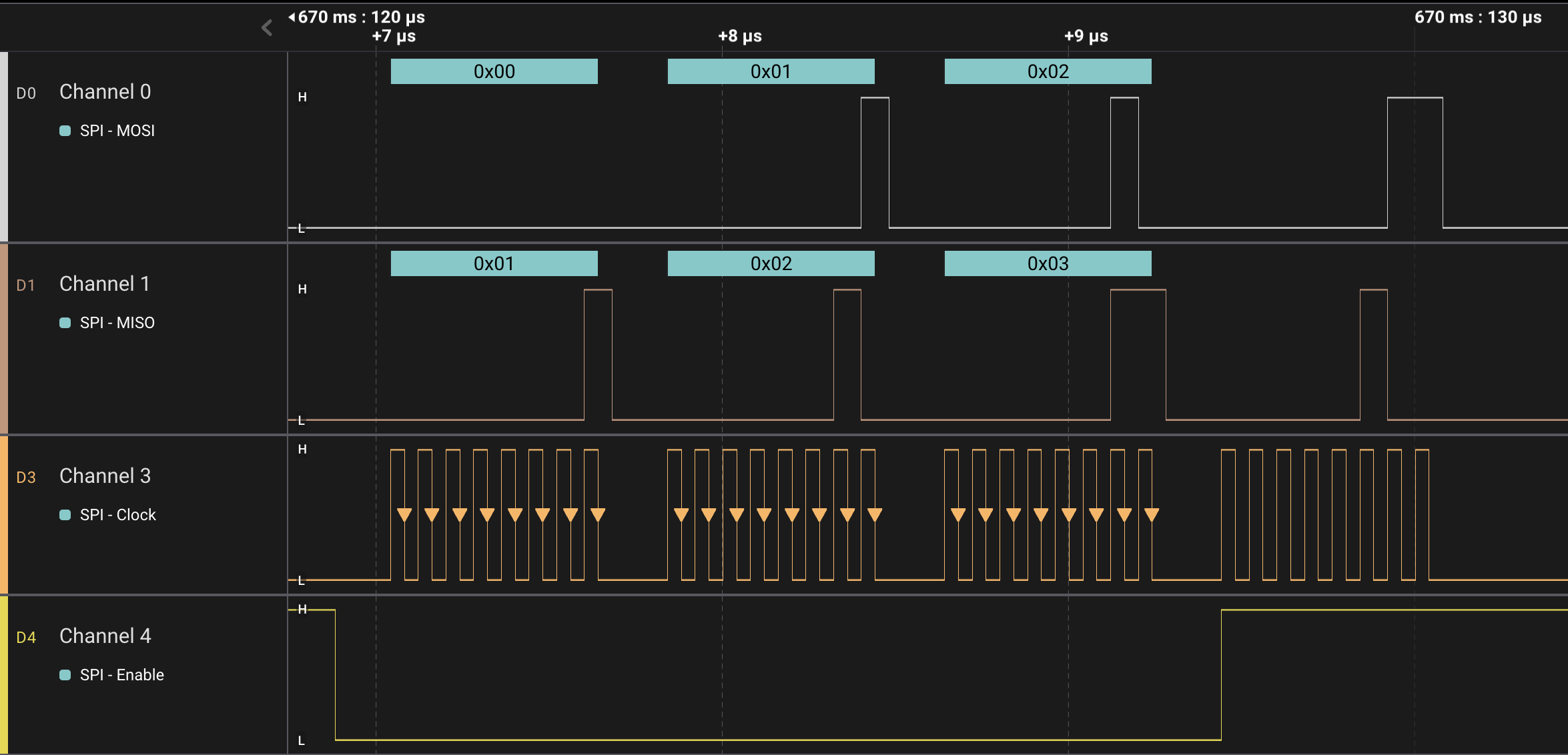Click the SPI - Enable analyzer indicator dot

click(65, 675)
